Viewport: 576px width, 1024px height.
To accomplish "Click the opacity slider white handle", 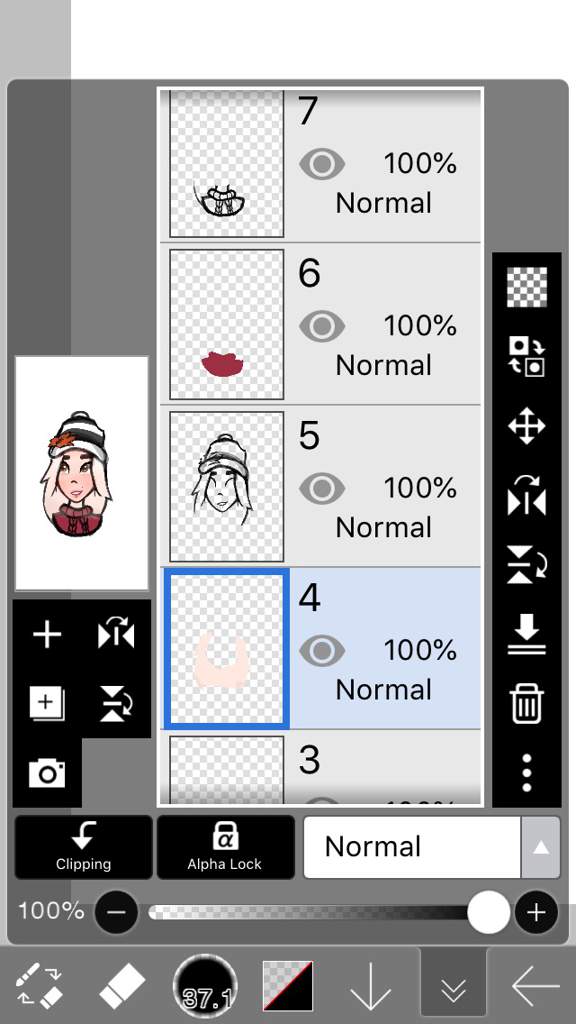I will [488, 912].
